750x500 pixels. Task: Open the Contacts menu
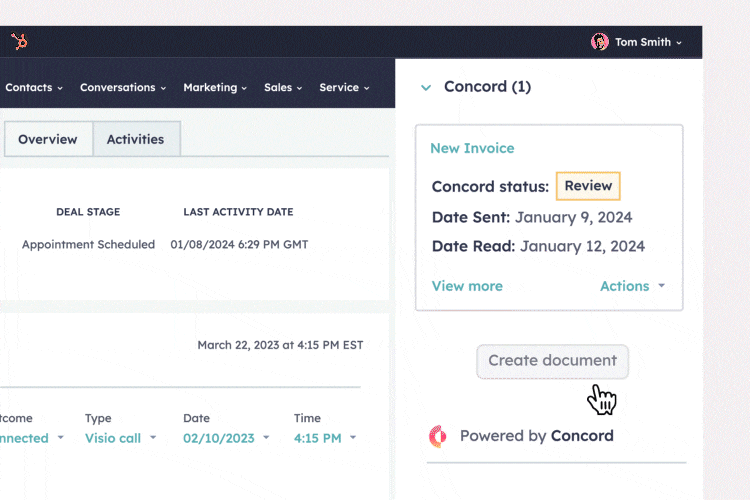(34, 88)
